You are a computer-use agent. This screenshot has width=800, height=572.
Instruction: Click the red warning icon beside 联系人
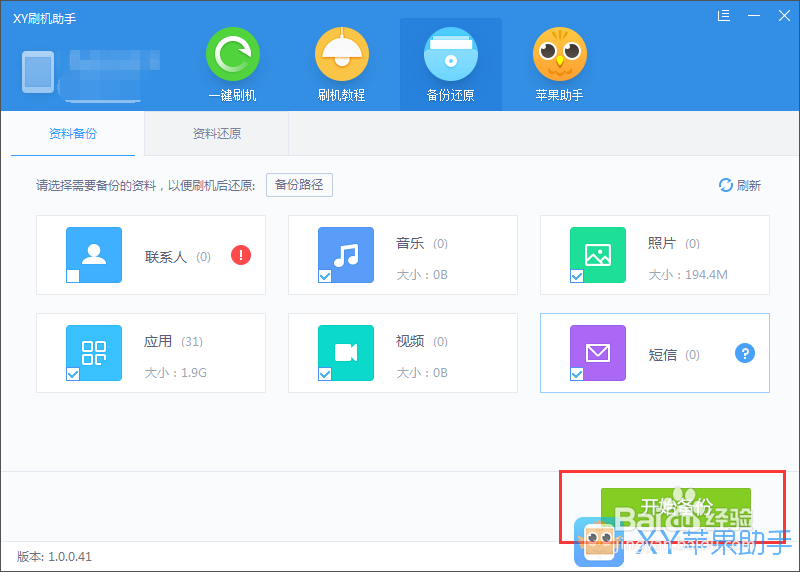point(241,255)
